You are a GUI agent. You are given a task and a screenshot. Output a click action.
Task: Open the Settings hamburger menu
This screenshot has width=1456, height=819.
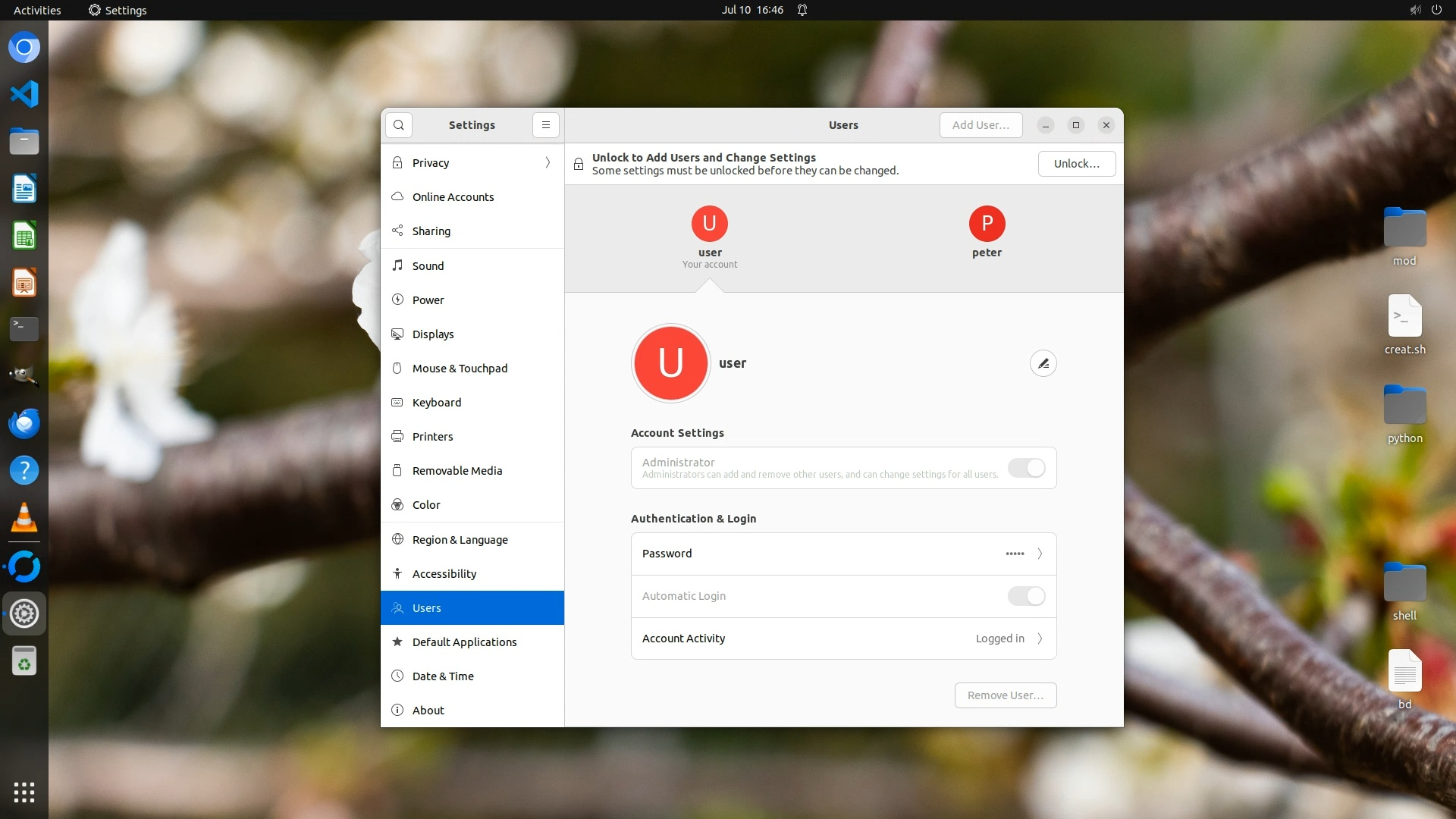click(545, 125)
